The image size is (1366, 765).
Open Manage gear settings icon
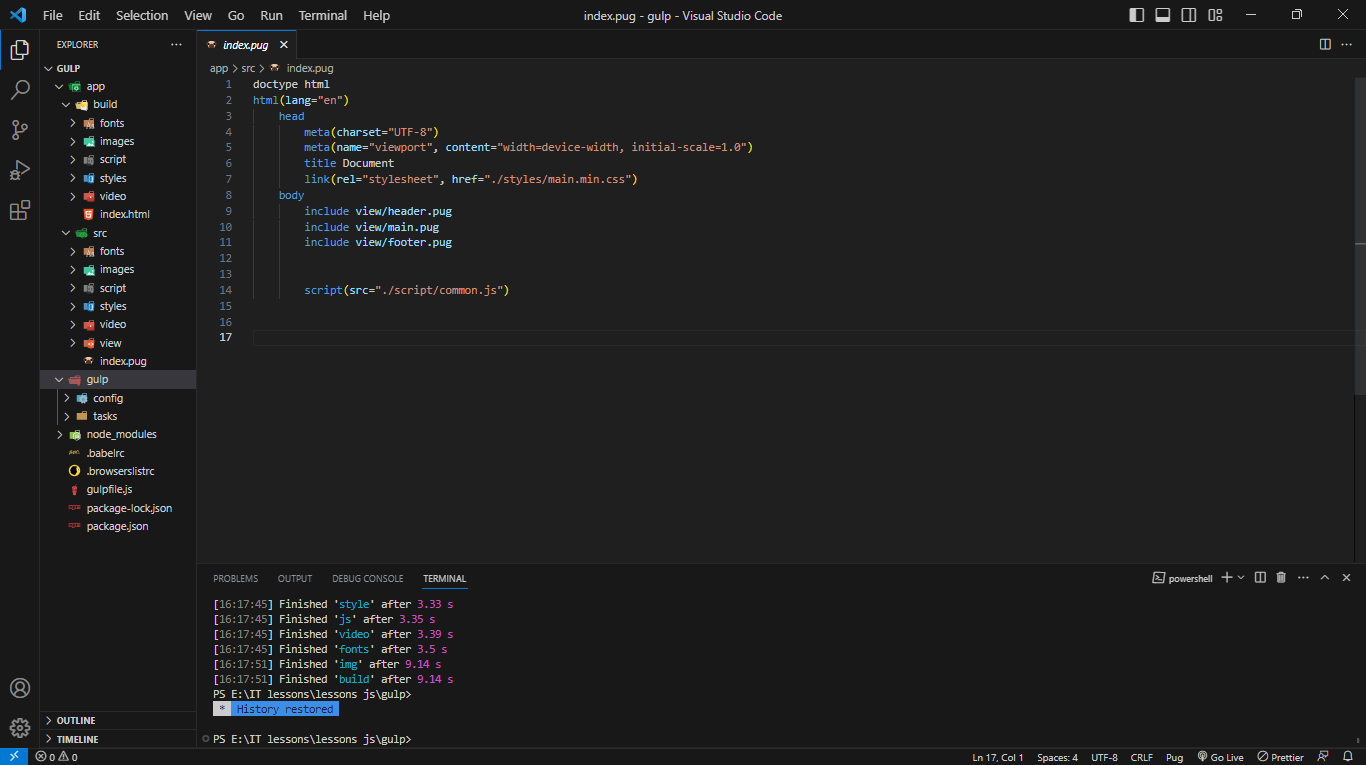tap(20, 727)
